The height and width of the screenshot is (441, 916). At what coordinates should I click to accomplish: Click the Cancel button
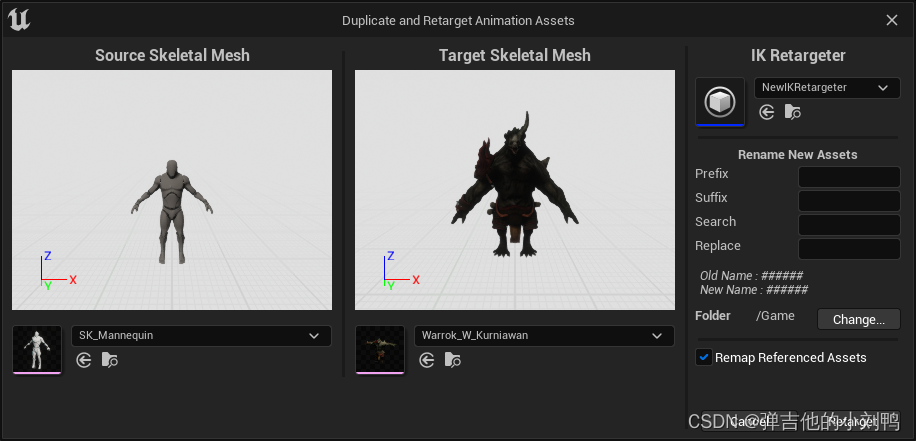point(748,421)
